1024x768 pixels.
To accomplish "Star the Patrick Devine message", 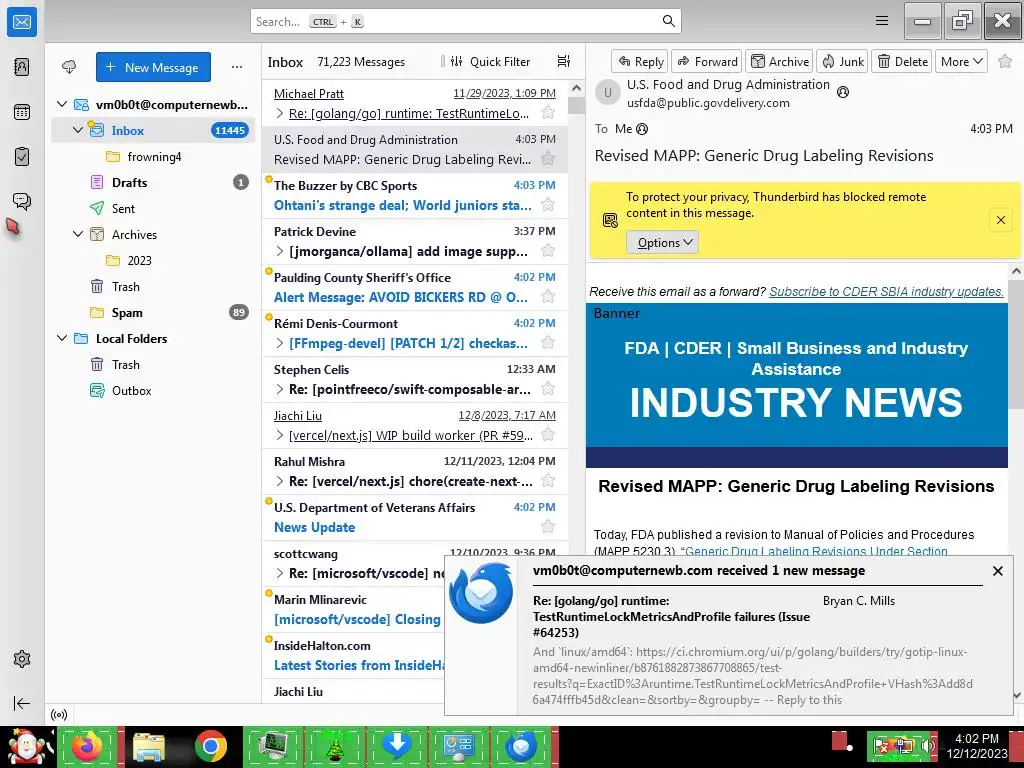I will tap(548, 251).
